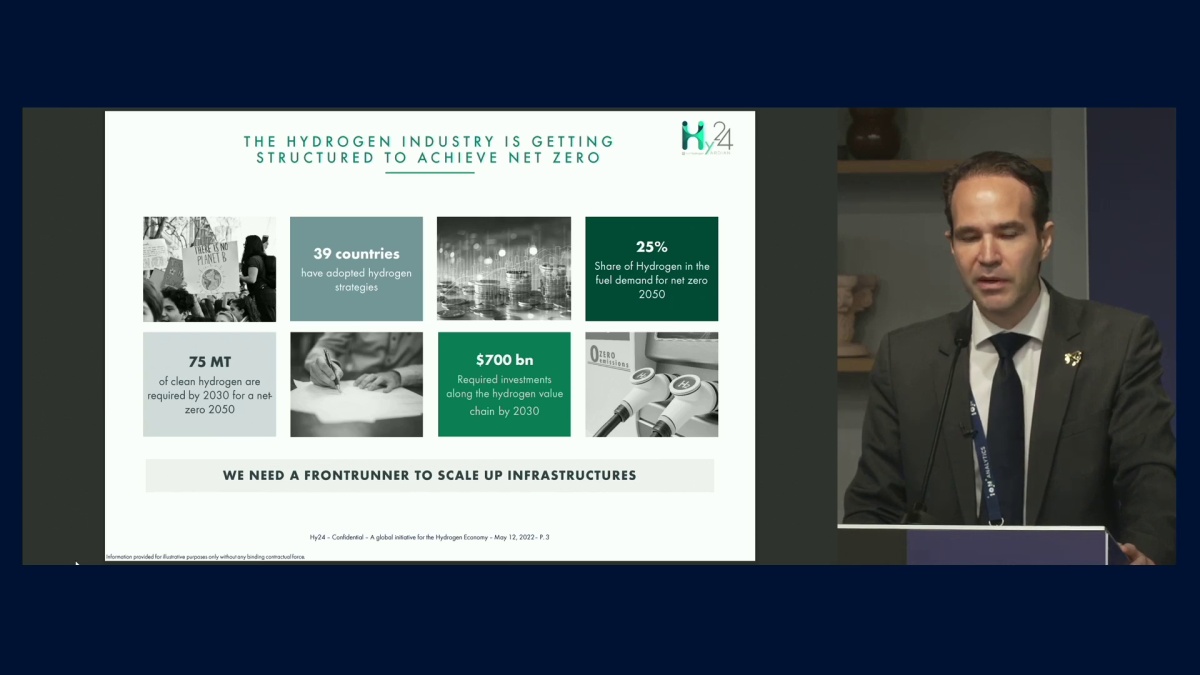The width and height of the screenshot is (1200, 675).
Task: Click the stacked coins image tile
Action: point(504,269)
